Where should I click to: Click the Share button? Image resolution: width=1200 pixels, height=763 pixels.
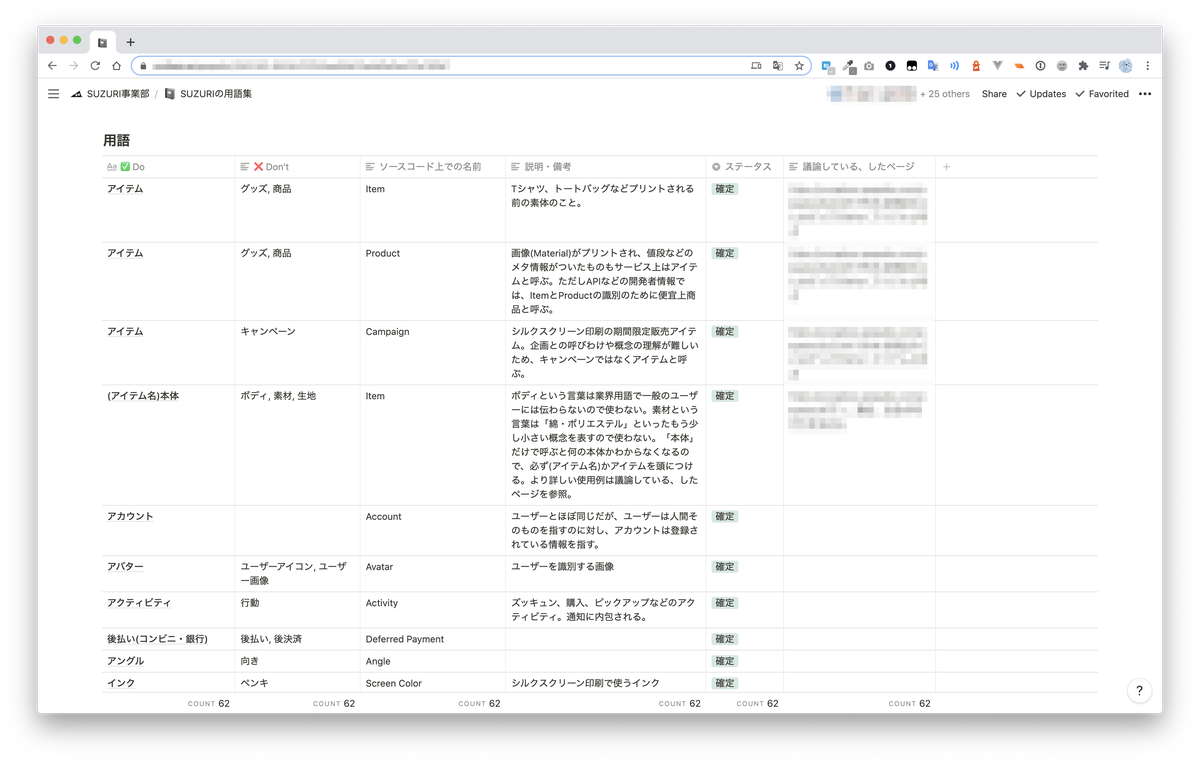tap(994, 93)
